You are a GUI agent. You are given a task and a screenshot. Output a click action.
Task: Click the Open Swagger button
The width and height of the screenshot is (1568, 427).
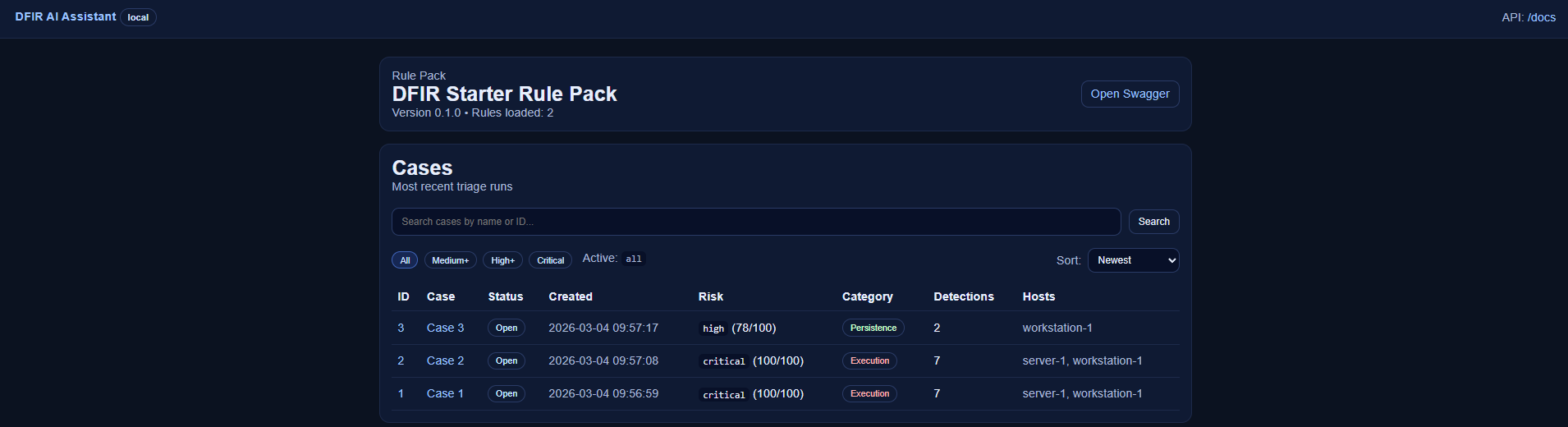(1130, 94)
